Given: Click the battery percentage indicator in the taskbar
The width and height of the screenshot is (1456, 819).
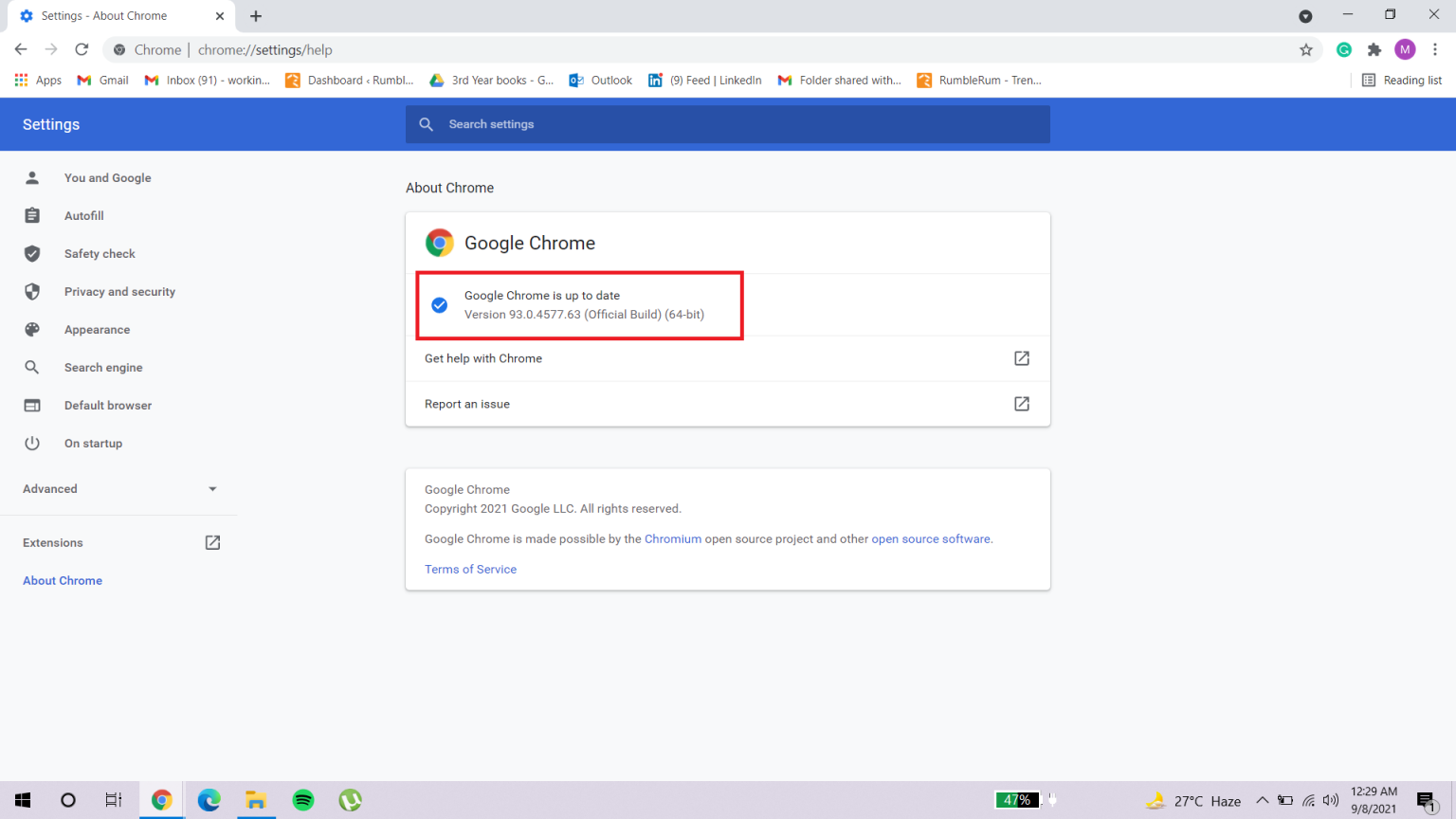Looking at the screenshot, I should tap(1017, 799).
